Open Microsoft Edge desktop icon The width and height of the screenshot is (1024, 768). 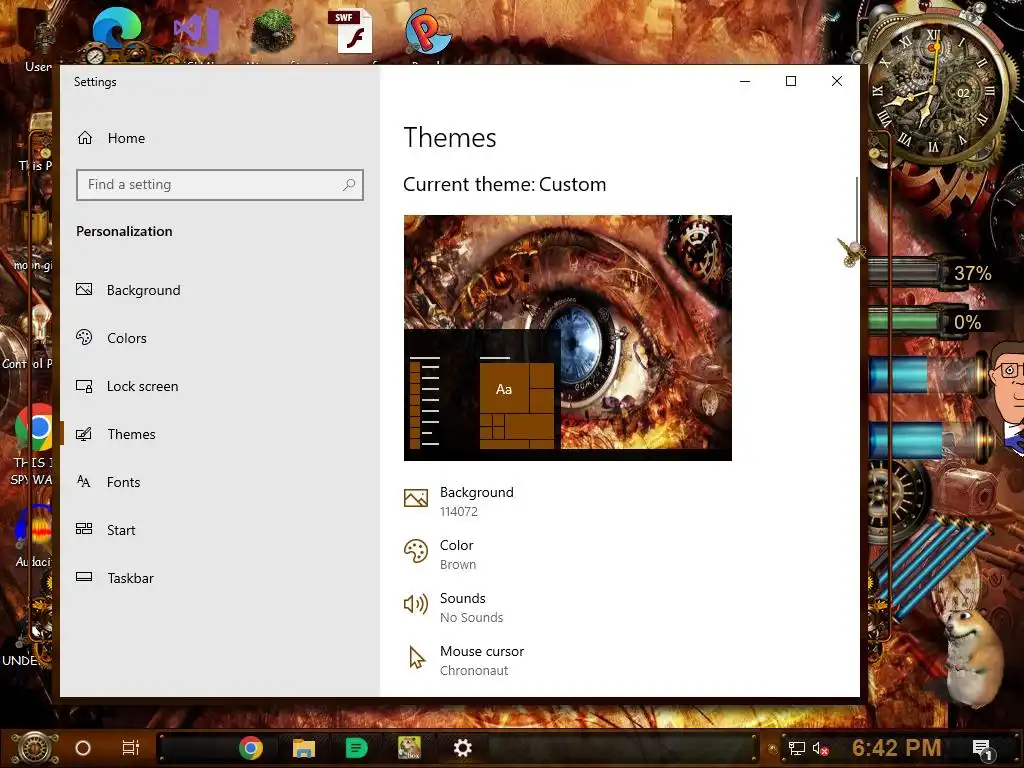tap(116, 31)
